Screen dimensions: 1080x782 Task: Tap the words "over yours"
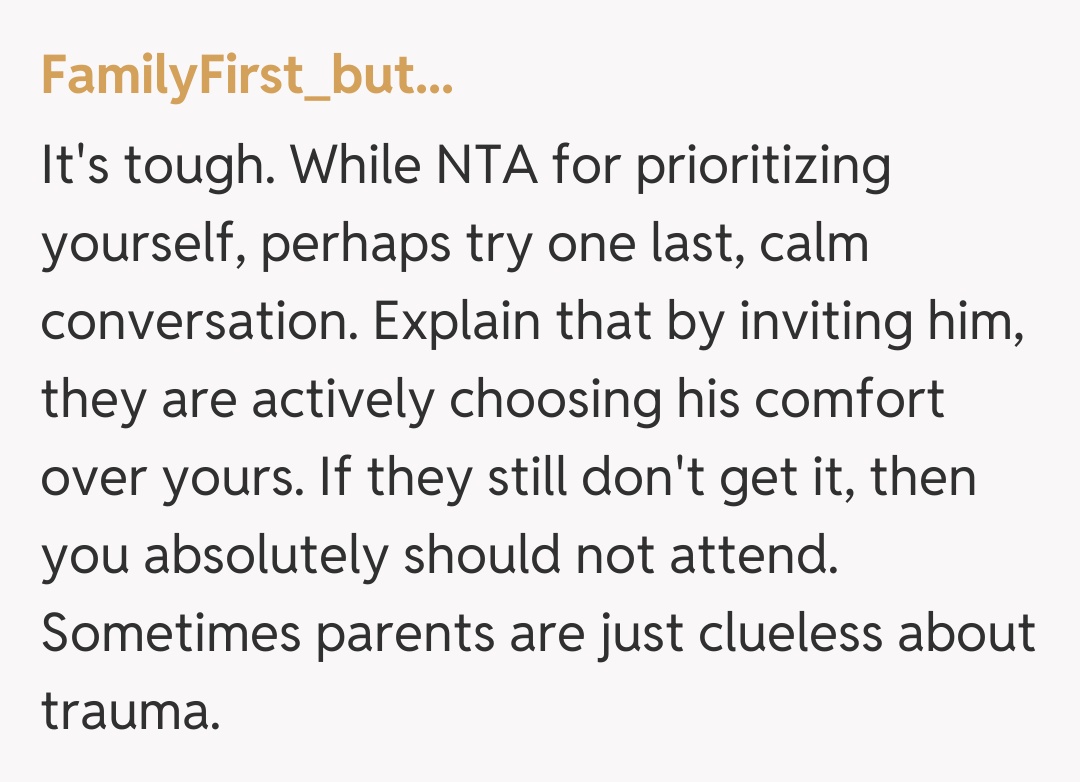[x=168, y=478]
